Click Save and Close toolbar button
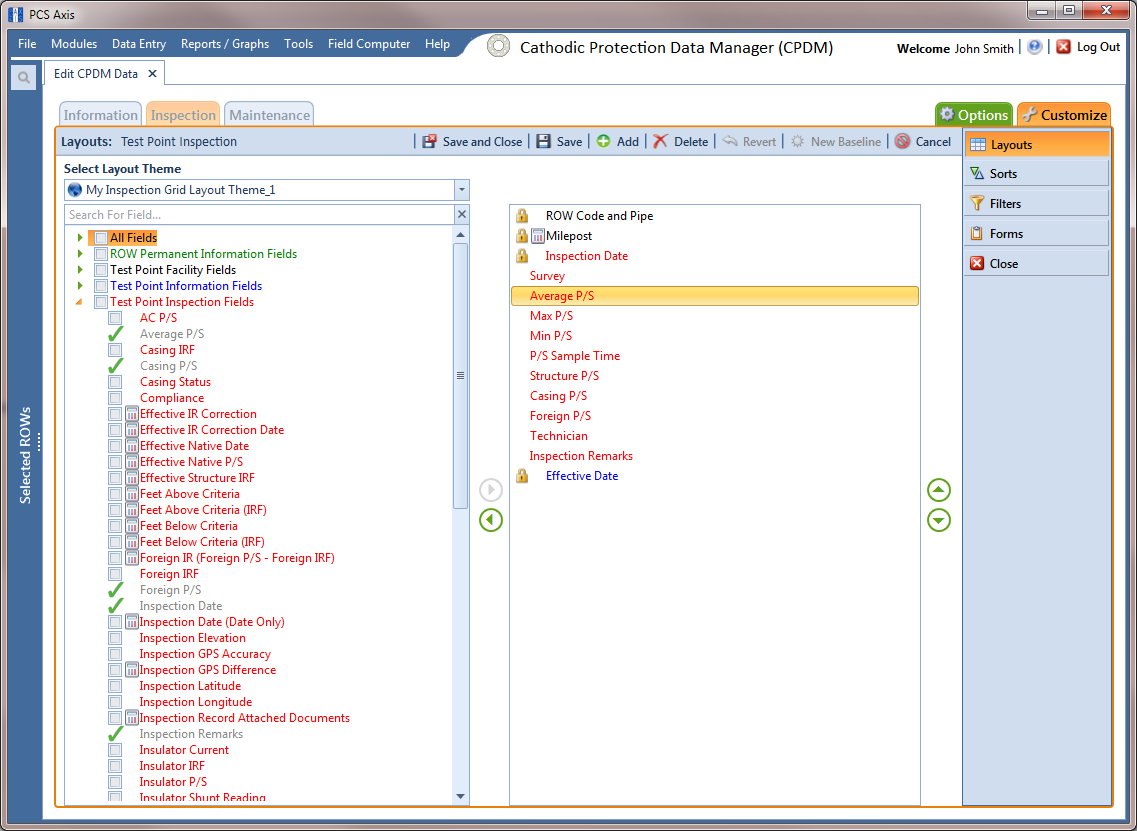The image size is (1137, 831). 472,141
